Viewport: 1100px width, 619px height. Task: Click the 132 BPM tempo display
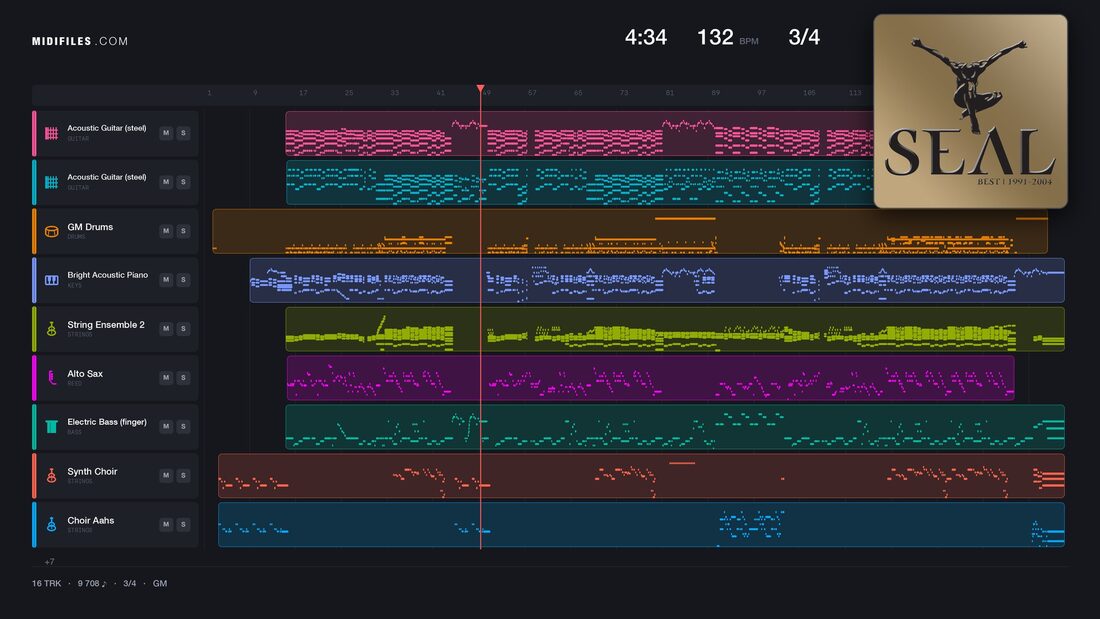727,37
